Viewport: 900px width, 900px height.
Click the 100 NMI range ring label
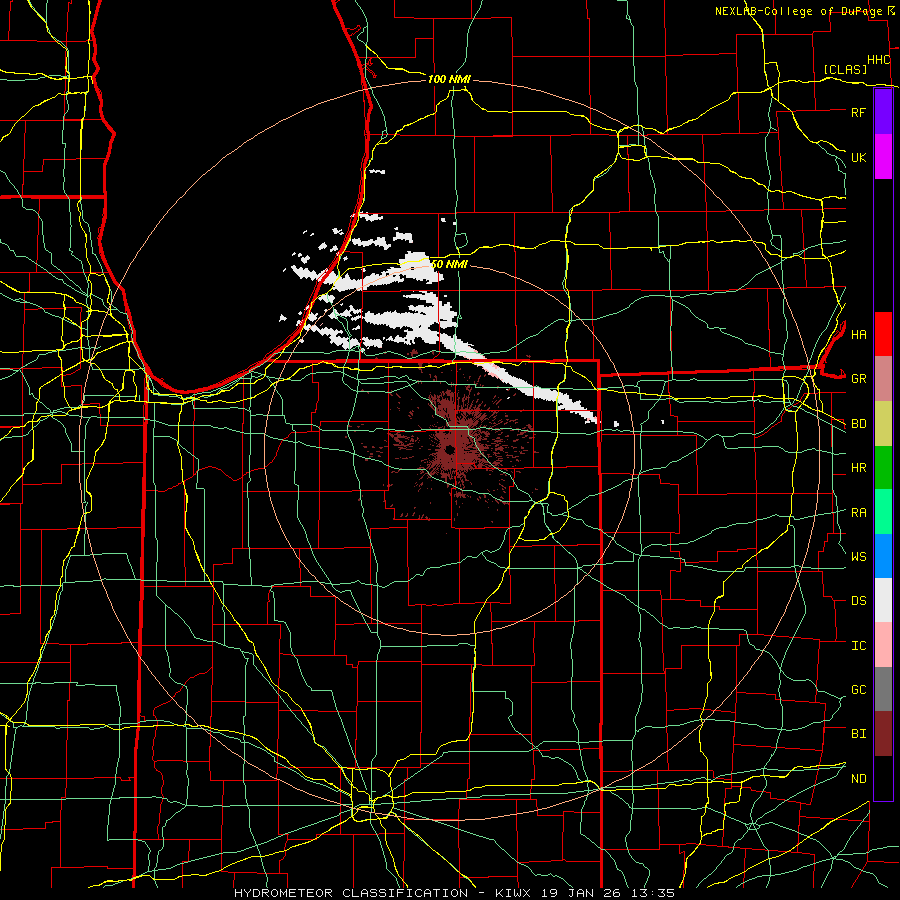pos(449,79)
